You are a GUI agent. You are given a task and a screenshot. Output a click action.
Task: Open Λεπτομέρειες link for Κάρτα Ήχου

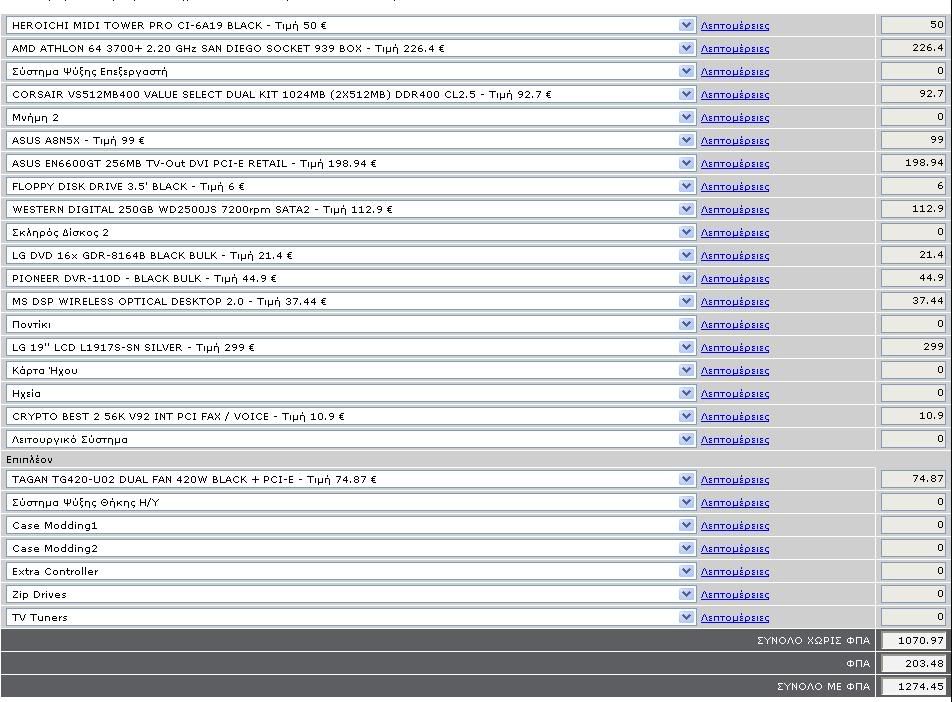[x=735, y=371]
